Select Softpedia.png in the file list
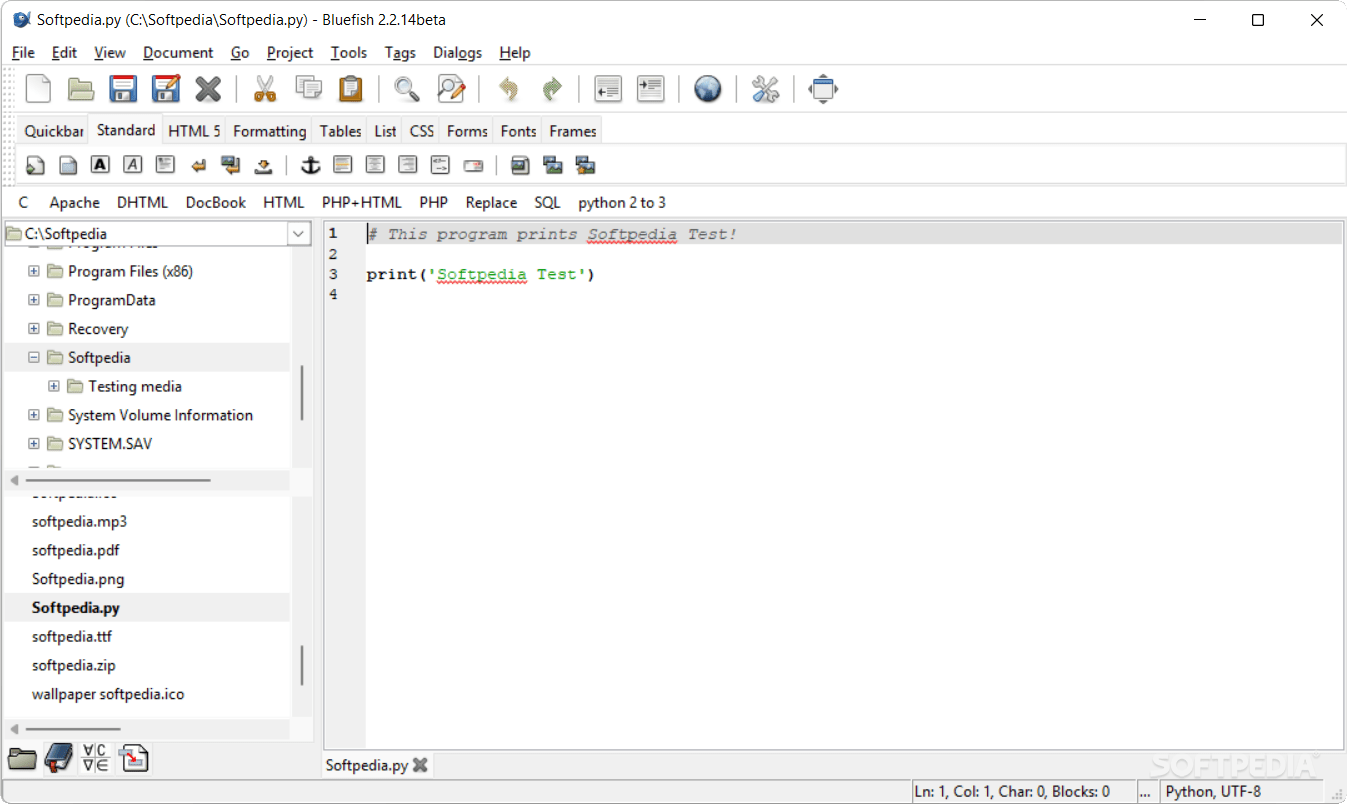Image resolution: width=1347 pixels, height=804 pixels. tap(78, 579)
